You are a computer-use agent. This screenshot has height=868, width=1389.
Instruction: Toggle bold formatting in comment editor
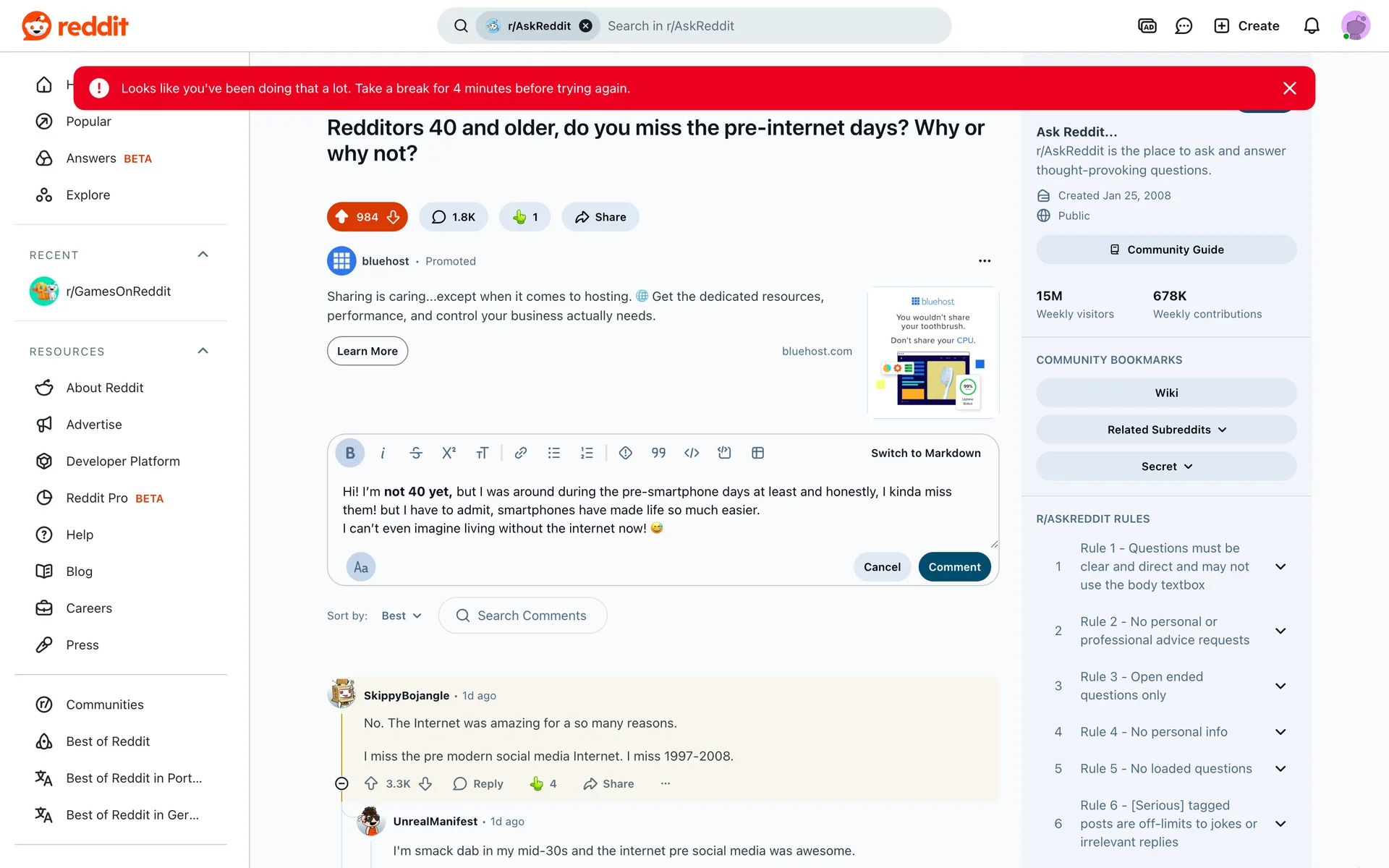pos(350,453)
